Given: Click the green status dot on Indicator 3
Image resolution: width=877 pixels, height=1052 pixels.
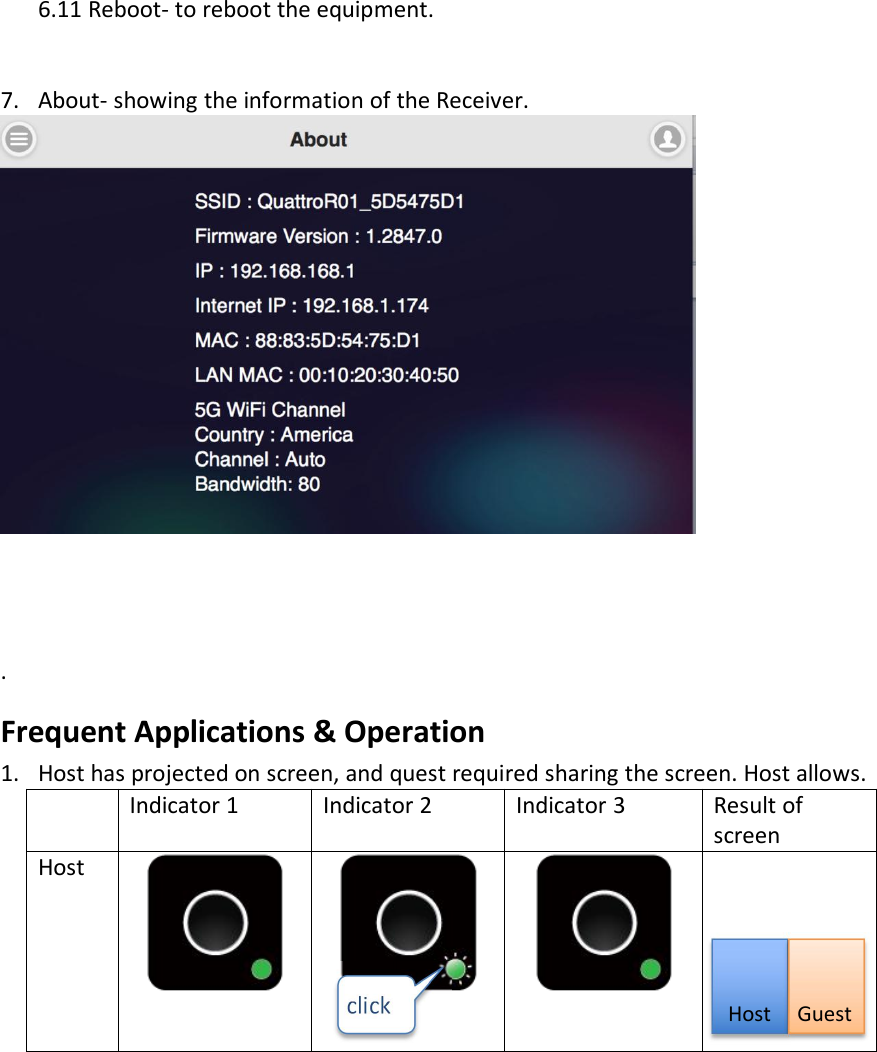Looking at the screenshot, I should coord(649,966).
